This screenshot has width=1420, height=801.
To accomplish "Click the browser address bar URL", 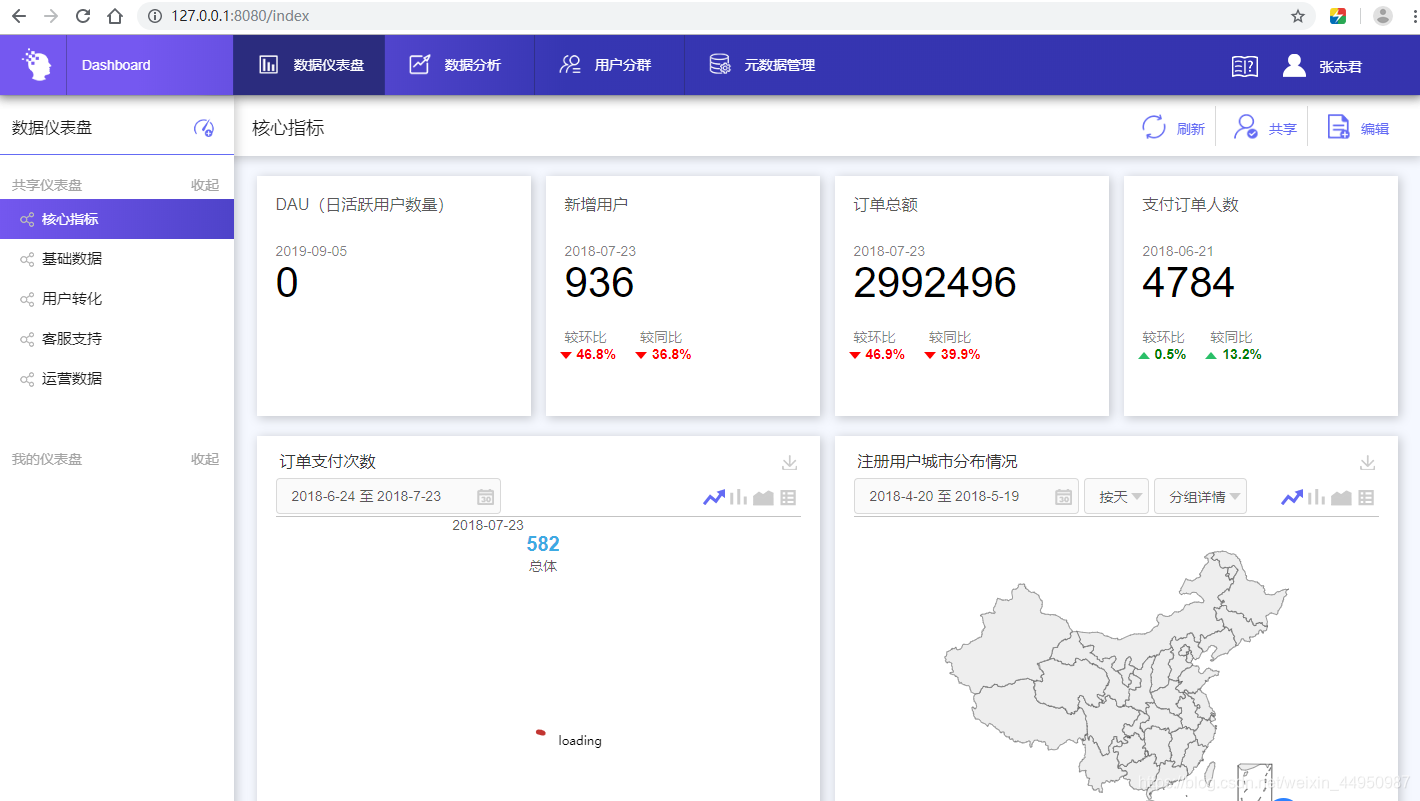I will click(240, 16).
